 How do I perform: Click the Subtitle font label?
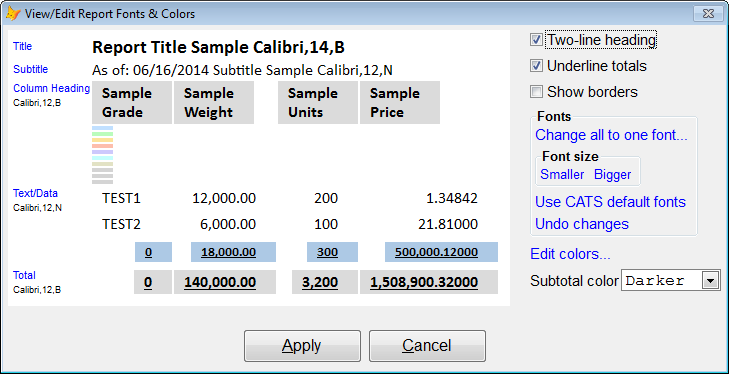pyautogui.click(x=31, y=69)
